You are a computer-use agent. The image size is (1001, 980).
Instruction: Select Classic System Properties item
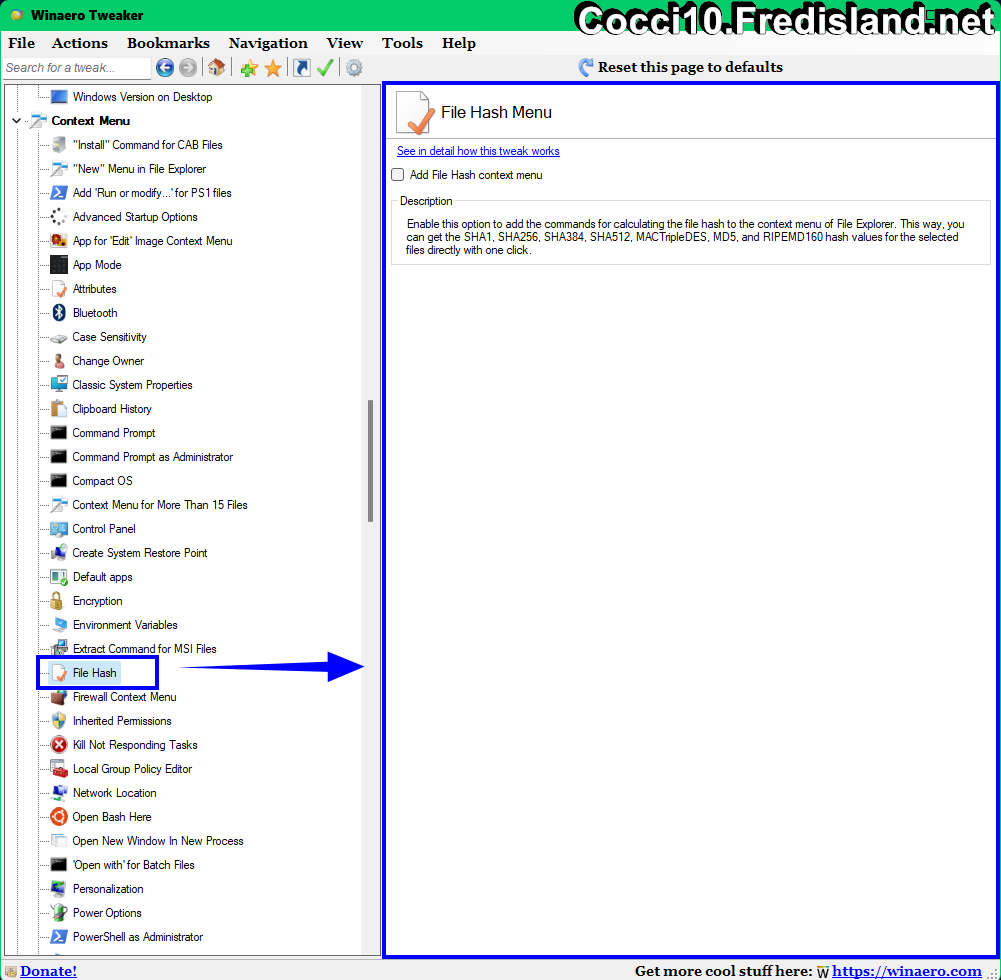[132, 385]
